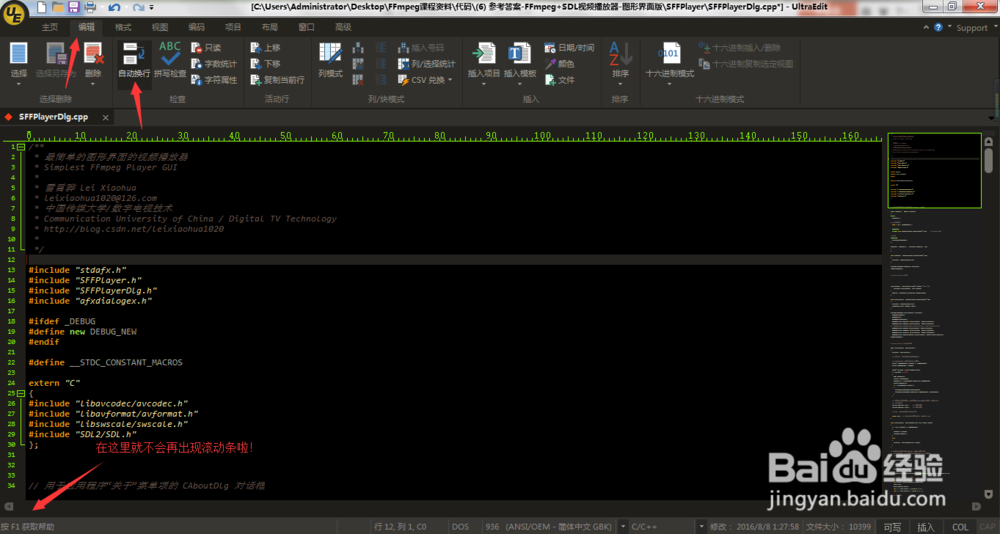Click the 行 12, 列 1 status bar position
The width and height of the screenshot is (1000, 534).
[x=401, y=527]
